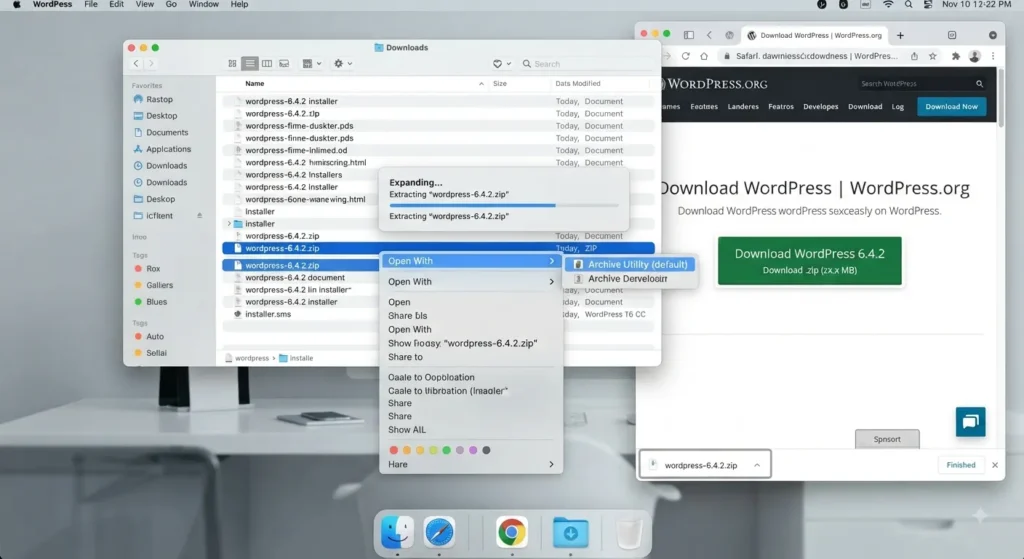Click the Expanding progress bar
Viewport: 1024px width, 559px height.
point(503,205)
